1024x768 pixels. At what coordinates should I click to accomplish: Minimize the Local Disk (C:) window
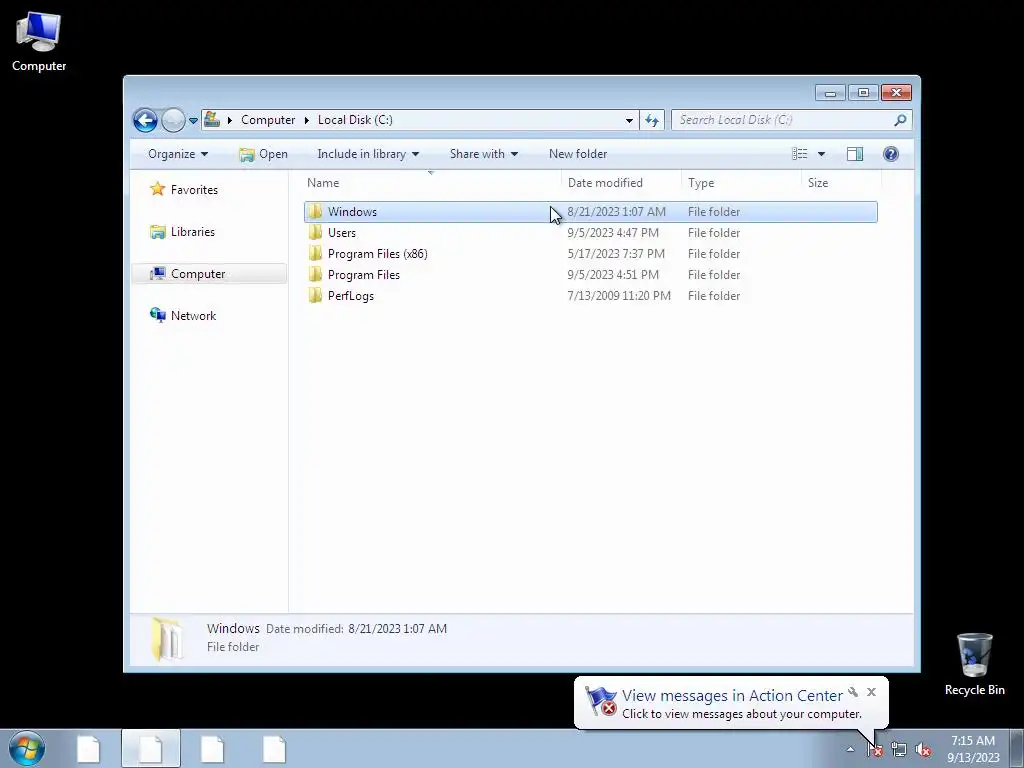[830, 93]
